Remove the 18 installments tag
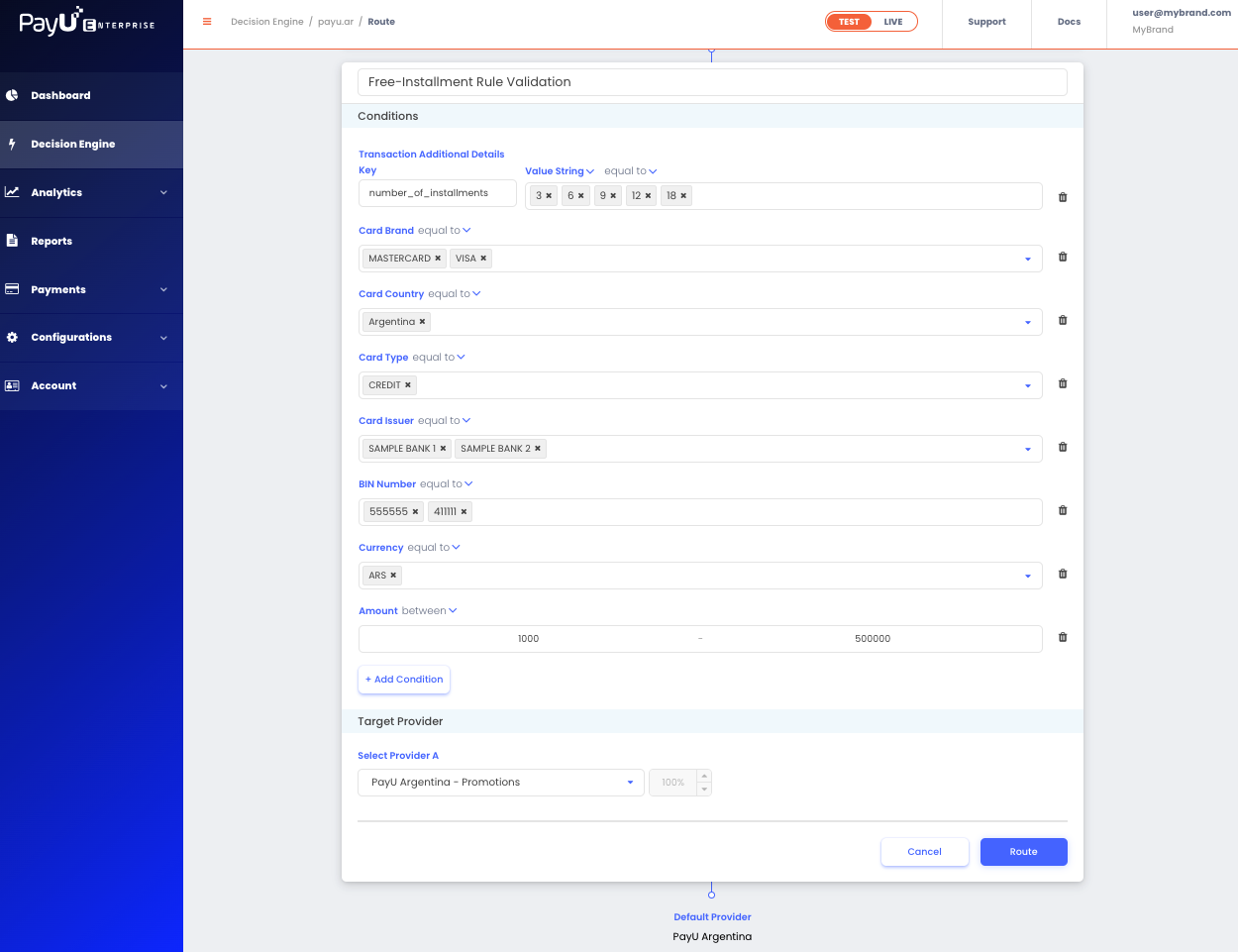 (x=683, y=196)
